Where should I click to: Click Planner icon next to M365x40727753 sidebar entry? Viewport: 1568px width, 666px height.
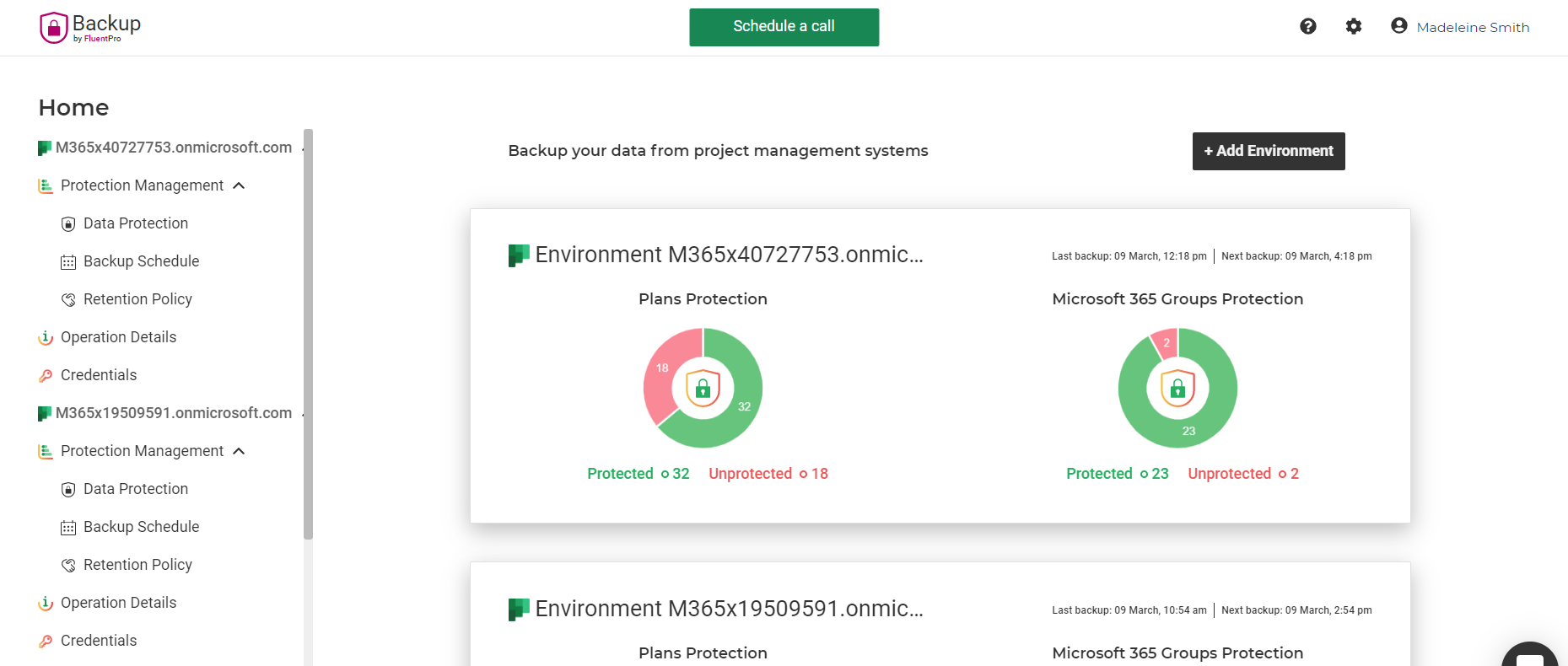coord(45,148)
